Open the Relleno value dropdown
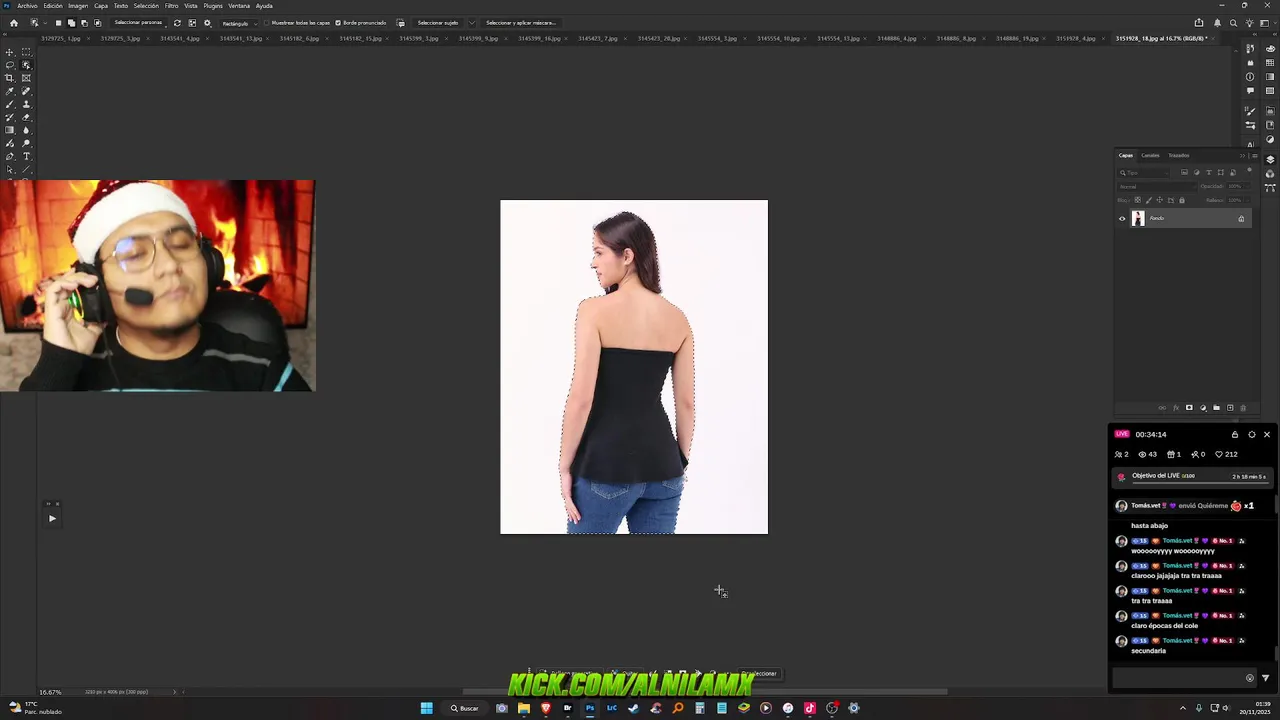 pyautogui.click(x=1247, y=200)
